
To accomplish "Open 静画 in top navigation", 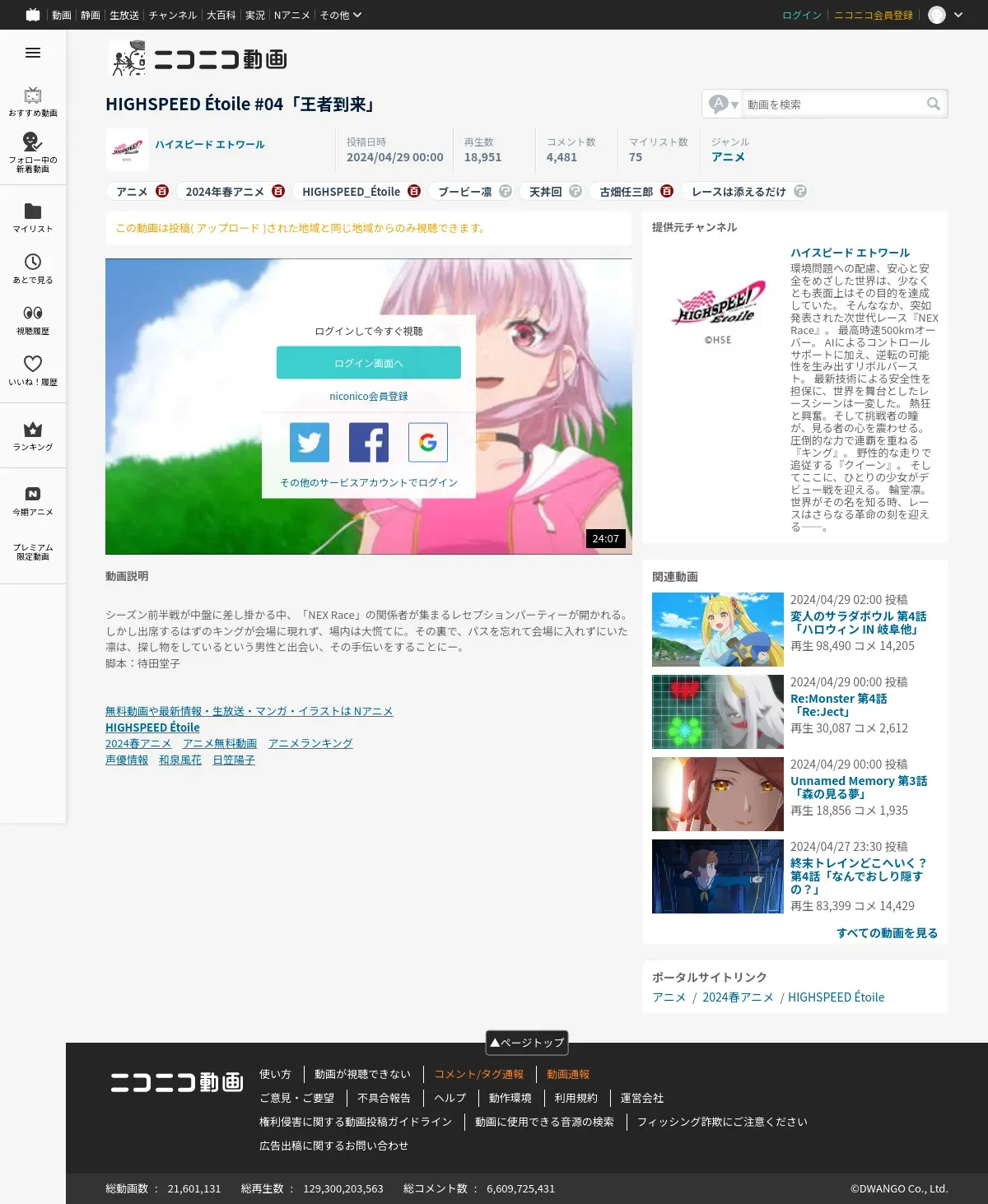I will [x=91, y=15].
